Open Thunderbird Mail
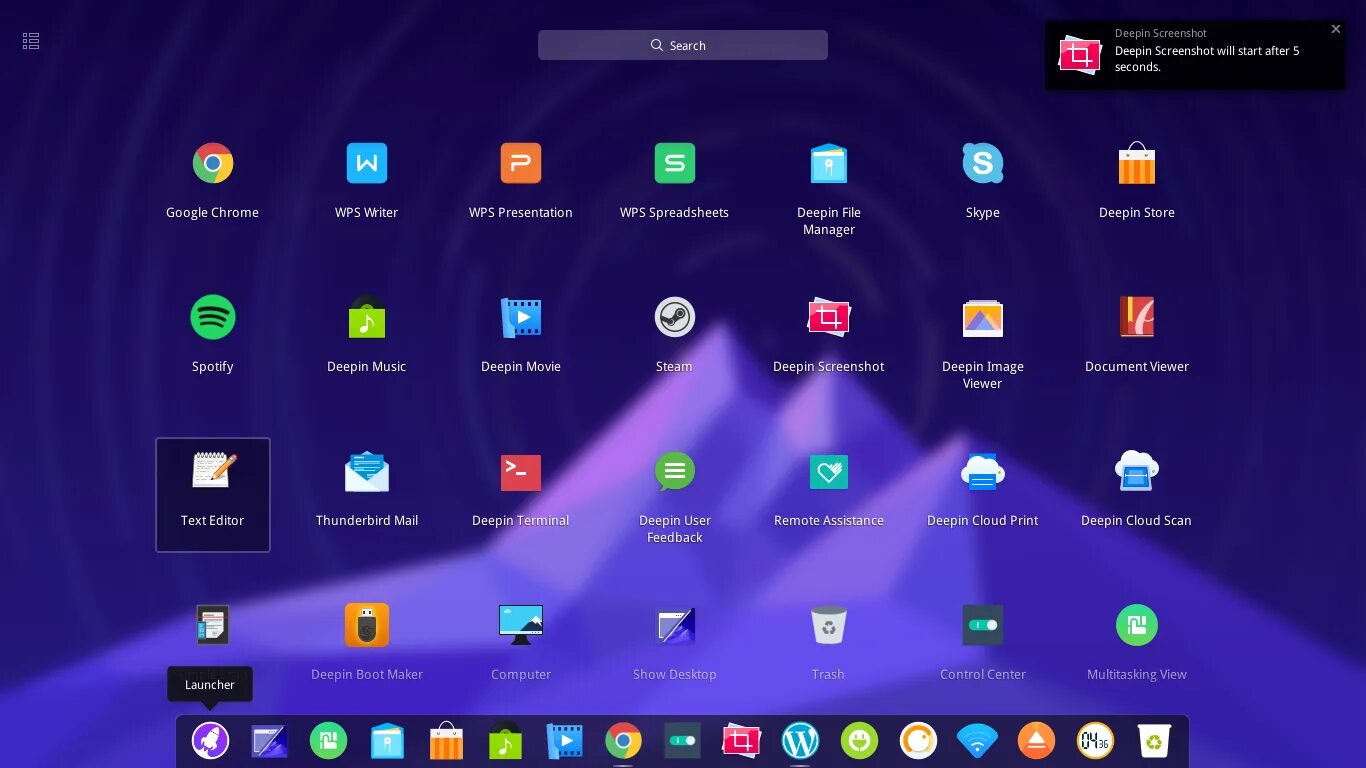Image resolution: width=1366 pixels, height=768 pixels. click(366, 471)
